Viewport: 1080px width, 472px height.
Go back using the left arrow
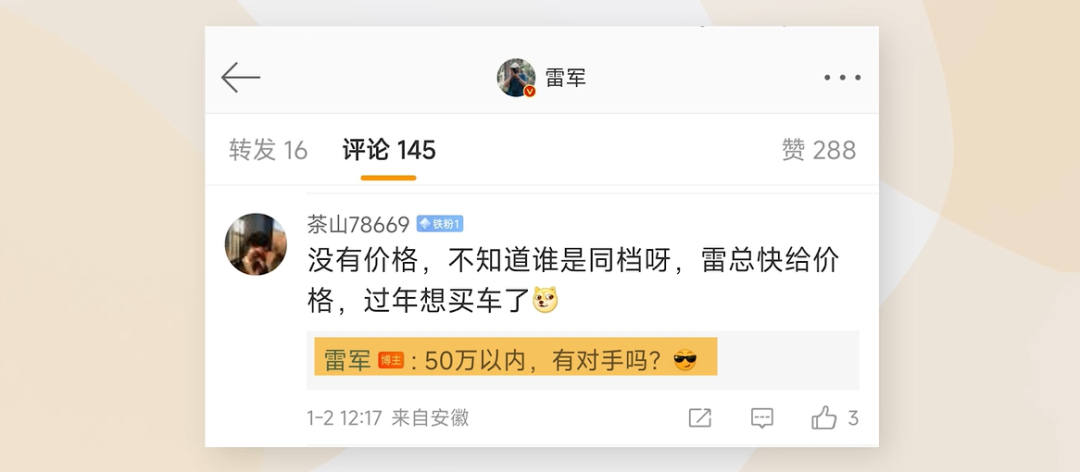[x=240, y=77]
